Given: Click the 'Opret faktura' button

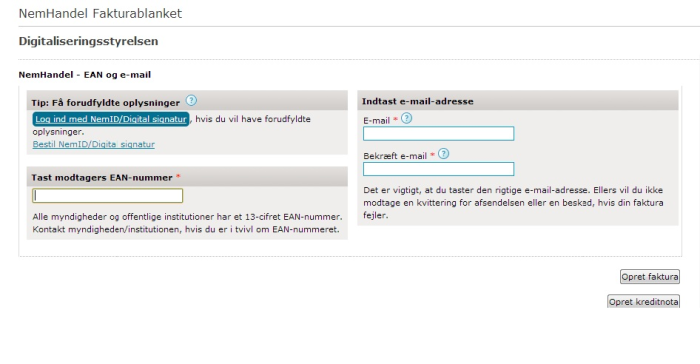Looking at the screenshot, I should (x=650, y=277).
